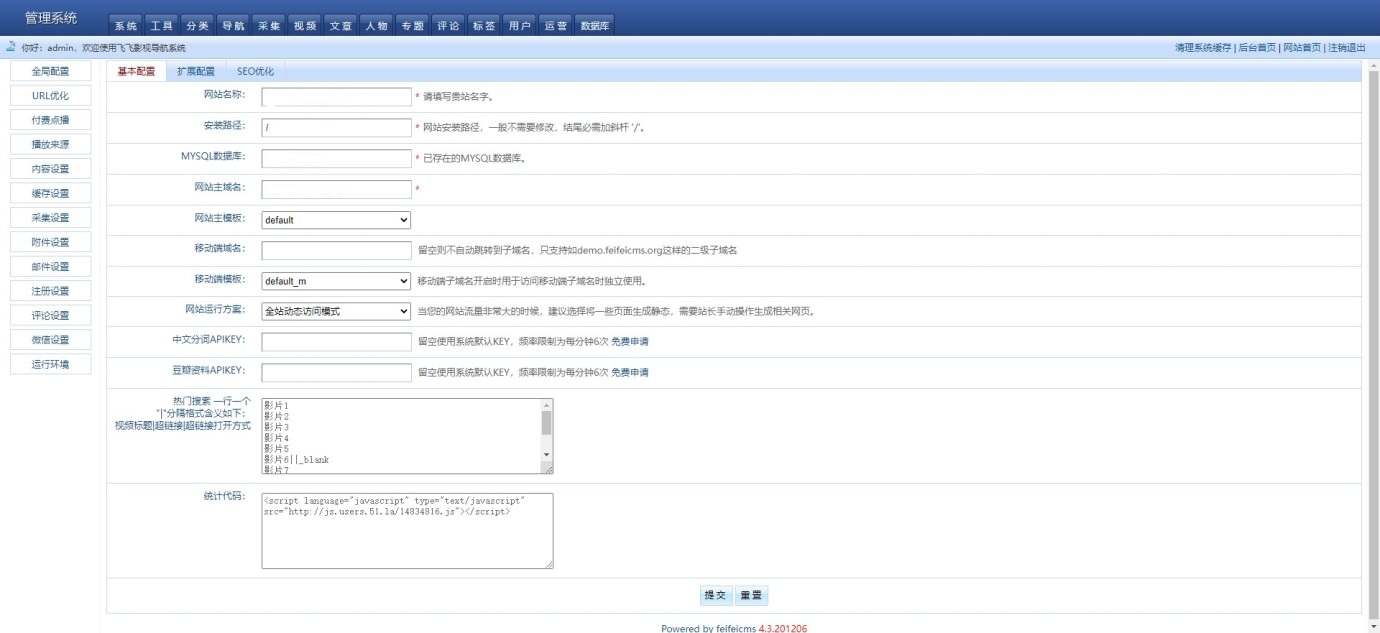Select 播放来源 in the sidebar
The height and width of the screenshot is (633, 1380).
click(50, 144)
